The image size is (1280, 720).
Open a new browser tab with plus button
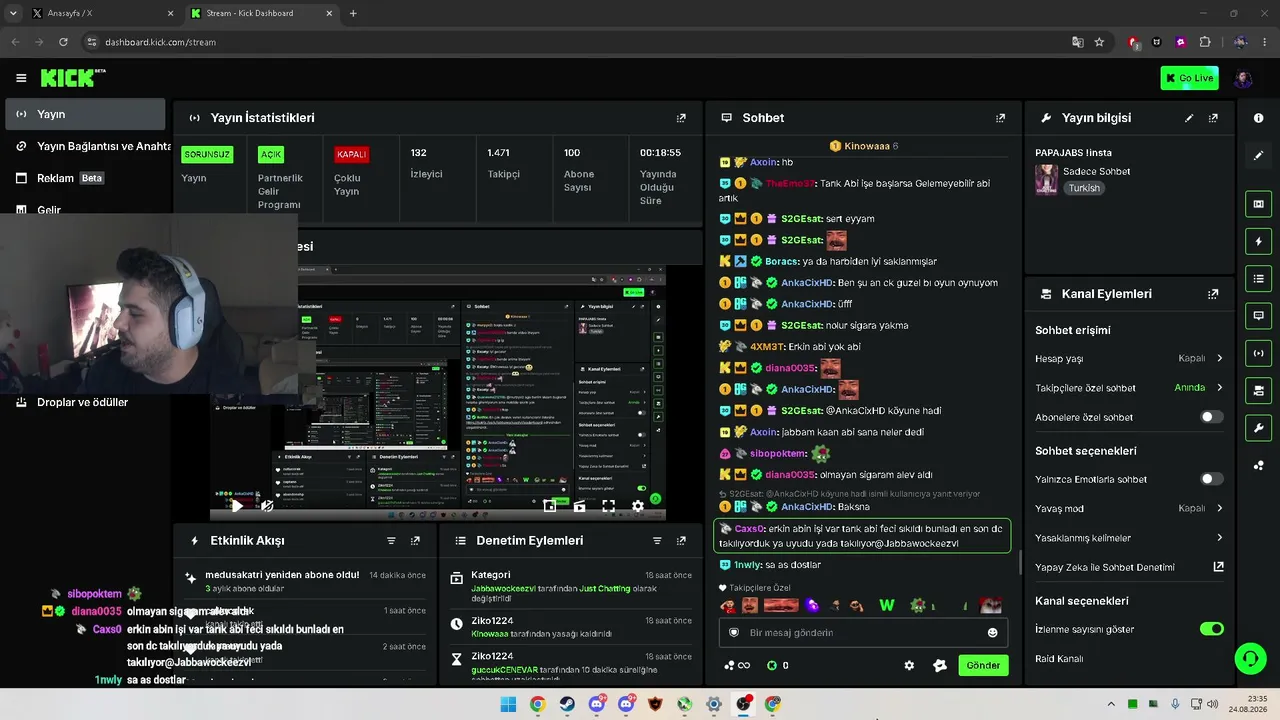coord(353,13)
